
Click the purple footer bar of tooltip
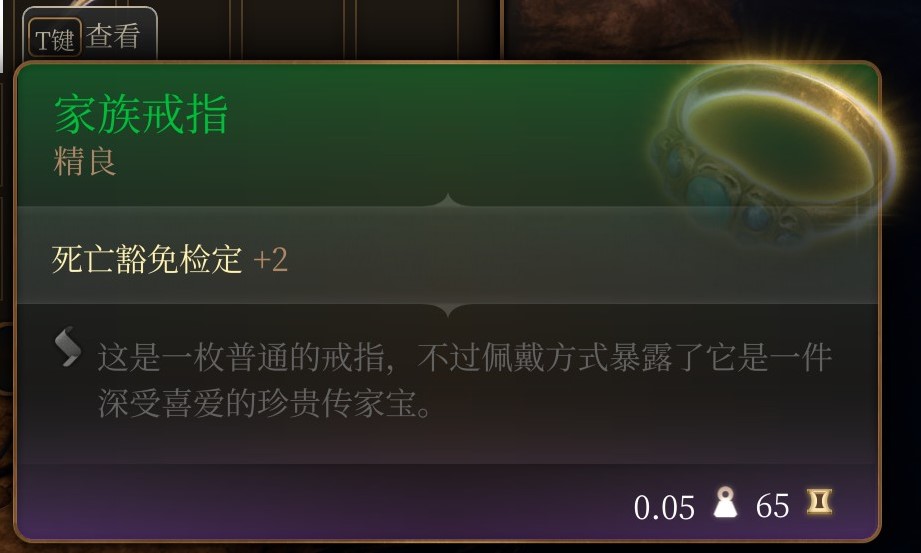(446, 501)
